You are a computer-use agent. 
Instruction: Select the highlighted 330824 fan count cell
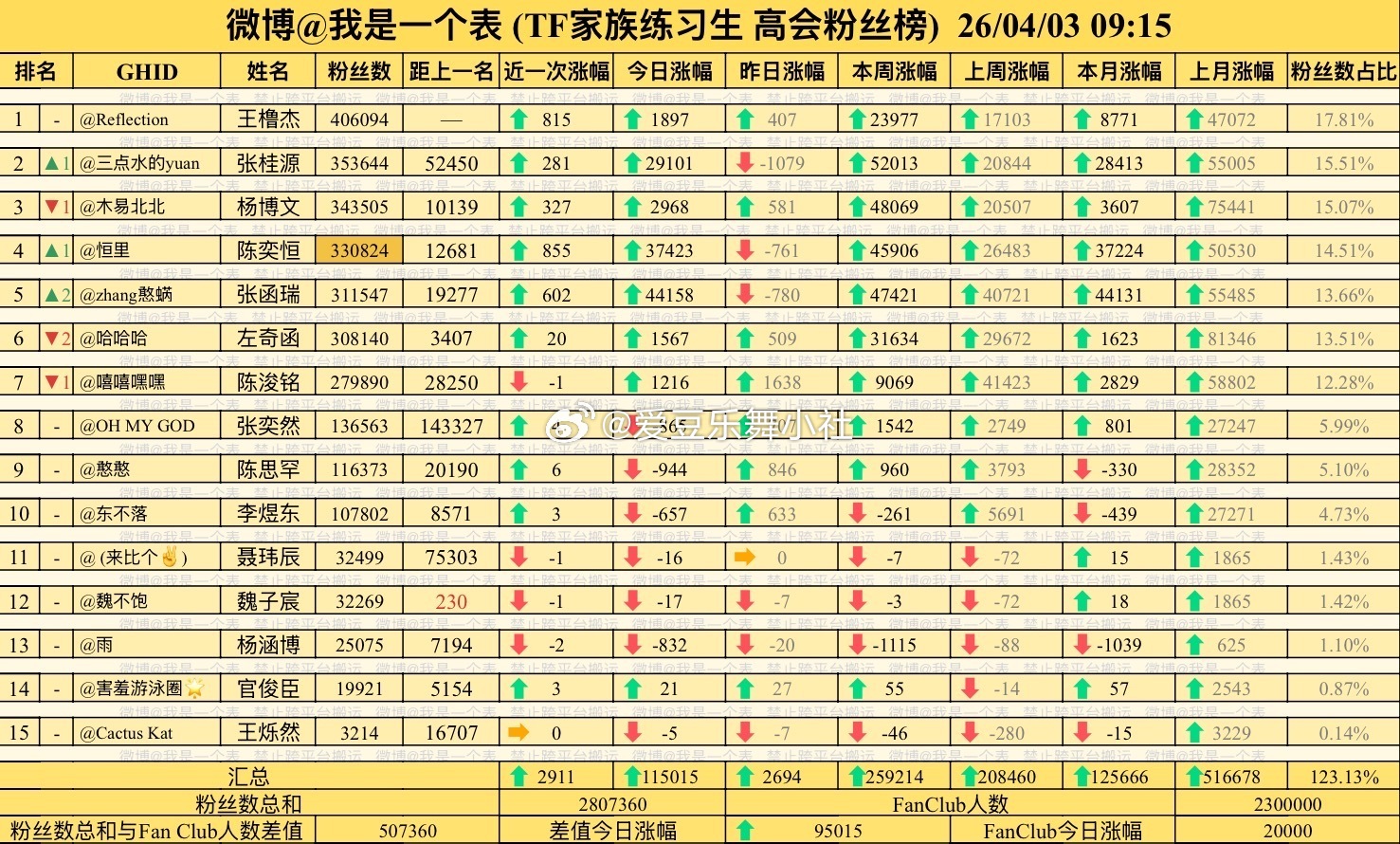pyautogui.click(x=360, y=250)
